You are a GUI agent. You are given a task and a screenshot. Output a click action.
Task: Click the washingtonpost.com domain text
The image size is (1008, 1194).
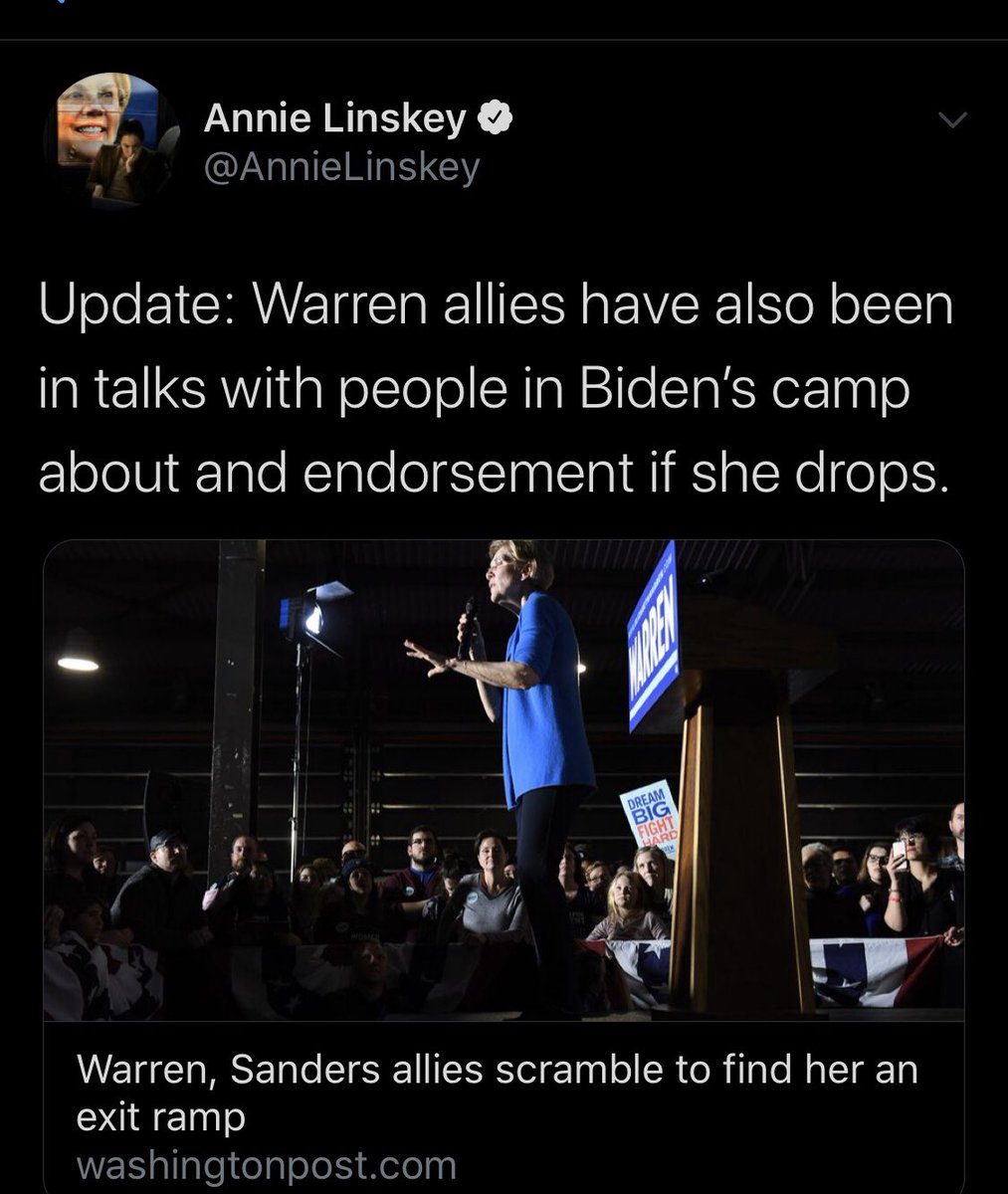[x=266, y=1164]
